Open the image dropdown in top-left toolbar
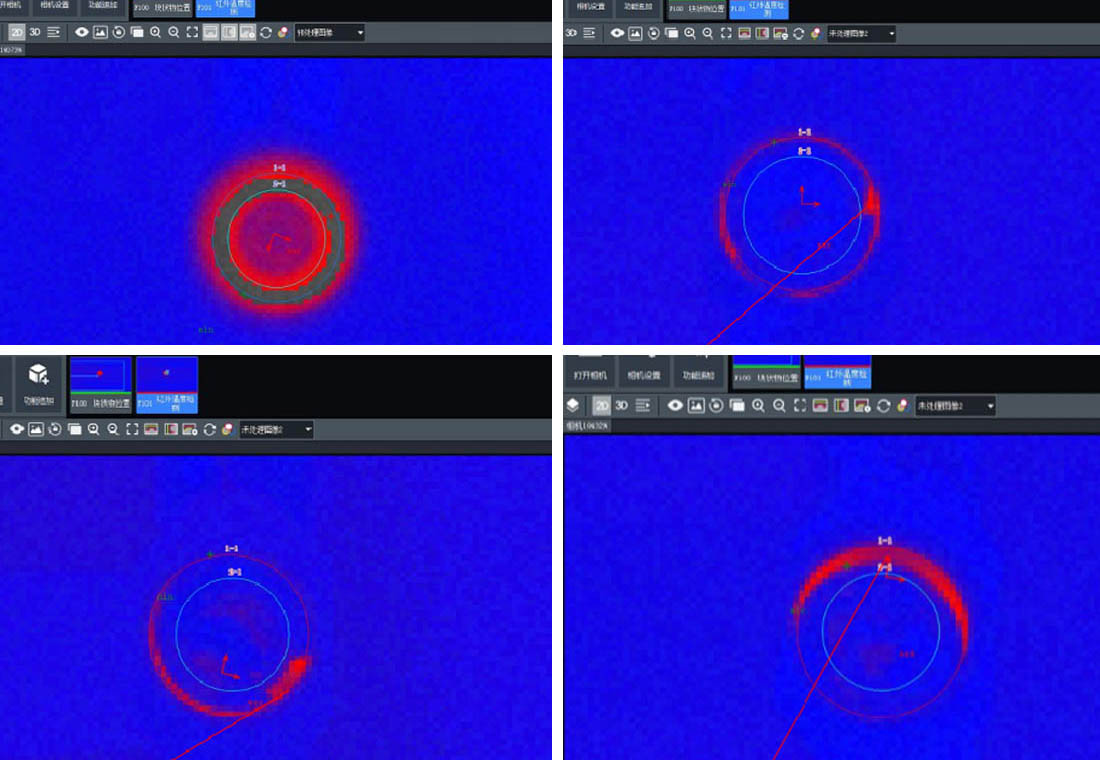The width and height of the screenshot is (1100, 770). [329, 32]
